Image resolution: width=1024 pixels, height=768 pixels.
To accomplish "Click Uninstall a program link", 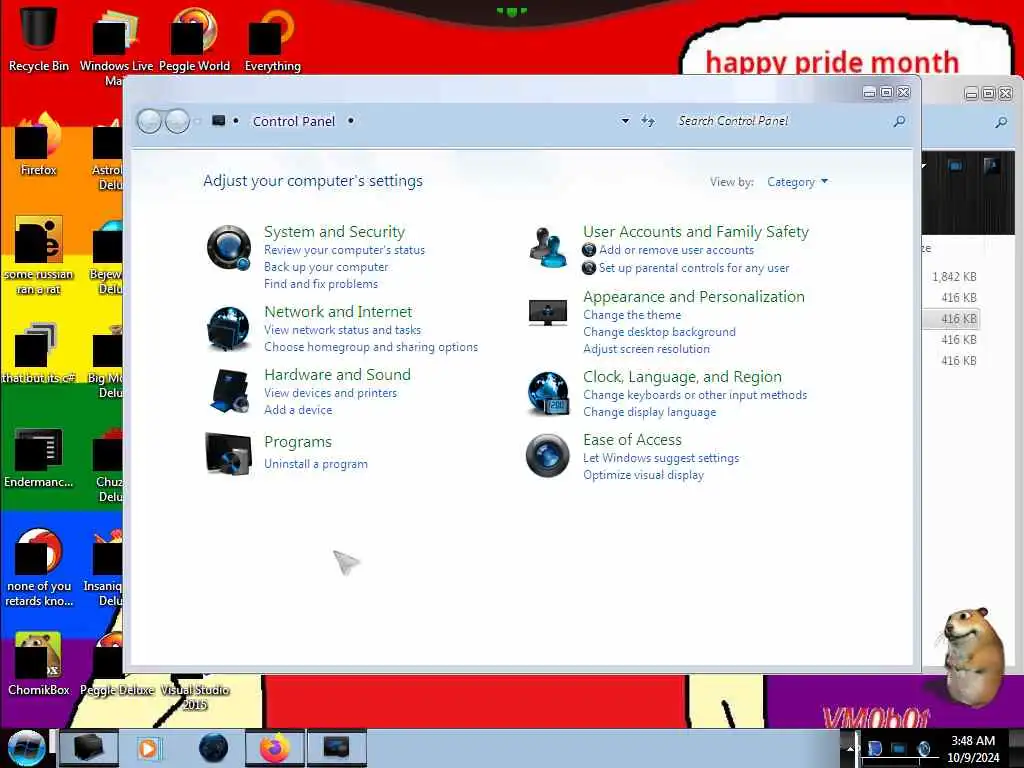I will point(316,464).
